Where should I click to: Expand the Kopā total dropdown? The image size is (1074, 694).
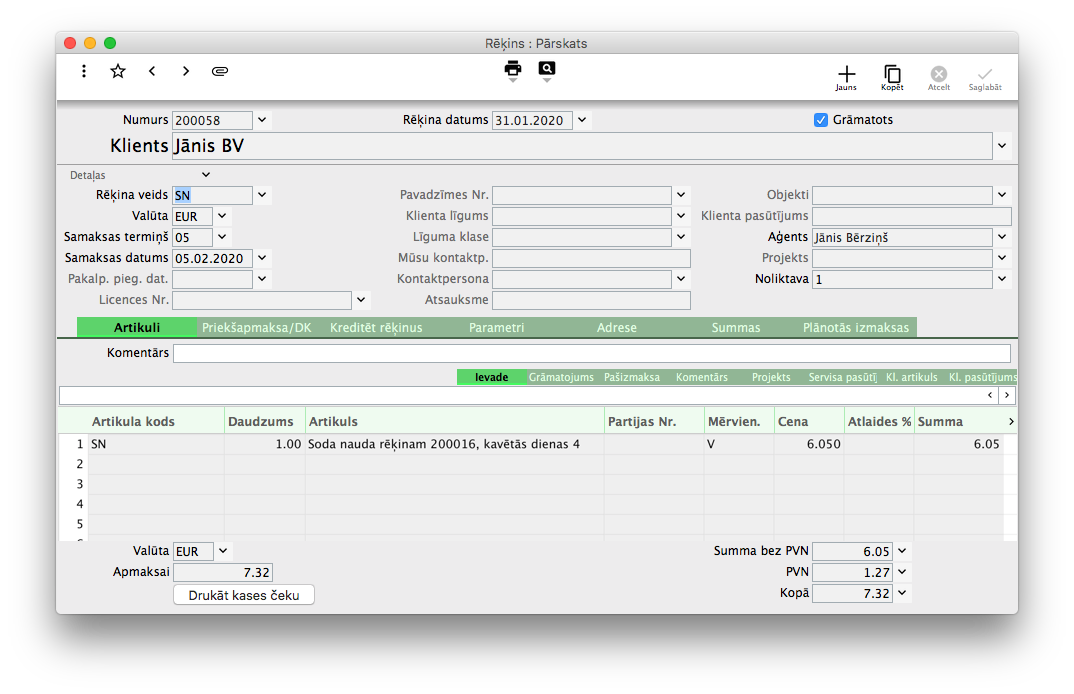tap(902, 593)
